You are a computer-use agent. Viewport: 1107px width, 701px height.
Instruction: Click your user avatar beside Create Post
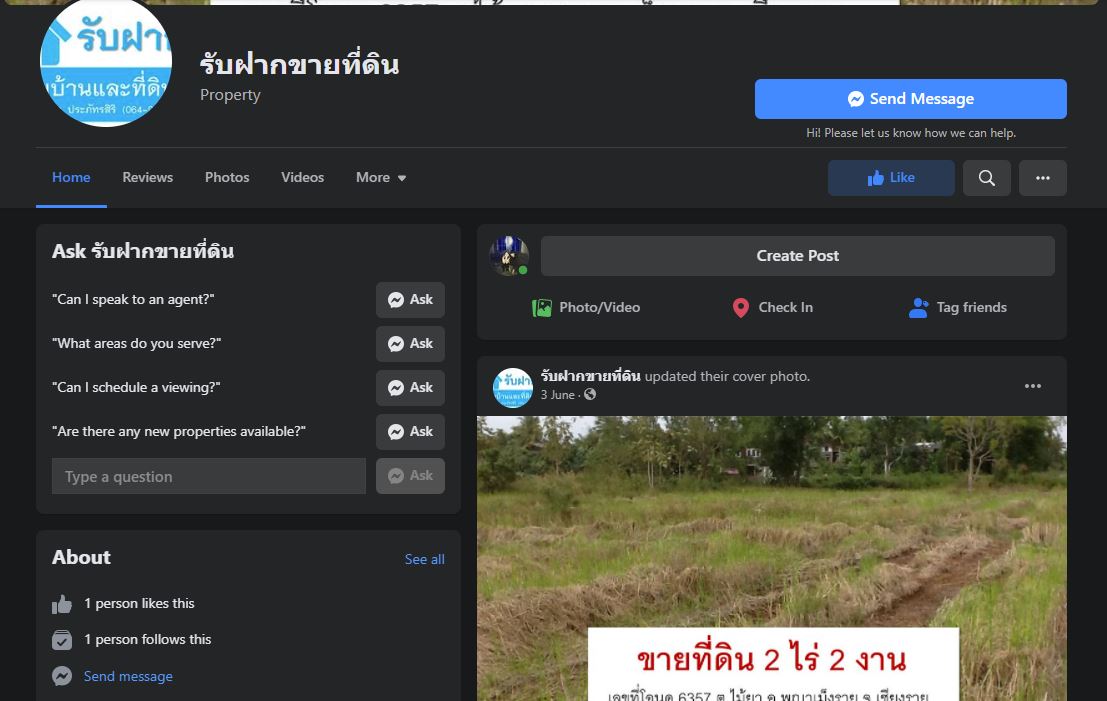tap(509, 256)
